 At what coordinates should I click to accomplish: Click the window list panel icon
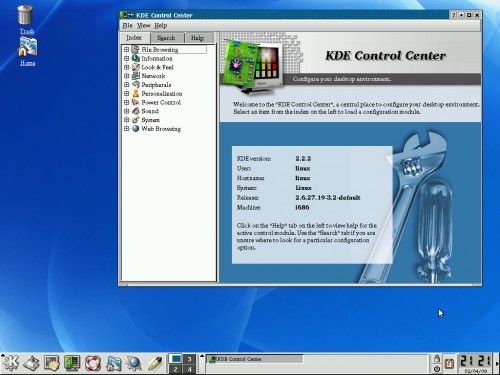coord(52,363)
